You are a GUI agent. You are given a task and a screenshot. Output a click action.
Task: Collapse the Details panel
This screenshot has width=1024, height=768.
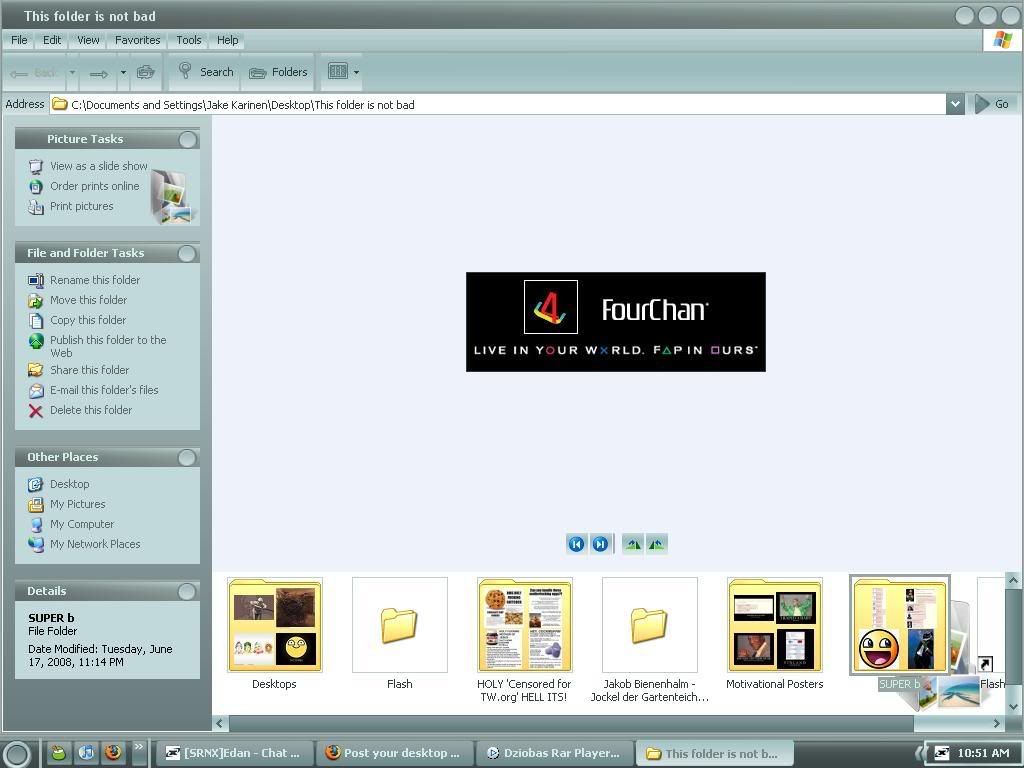pos(187,591)
